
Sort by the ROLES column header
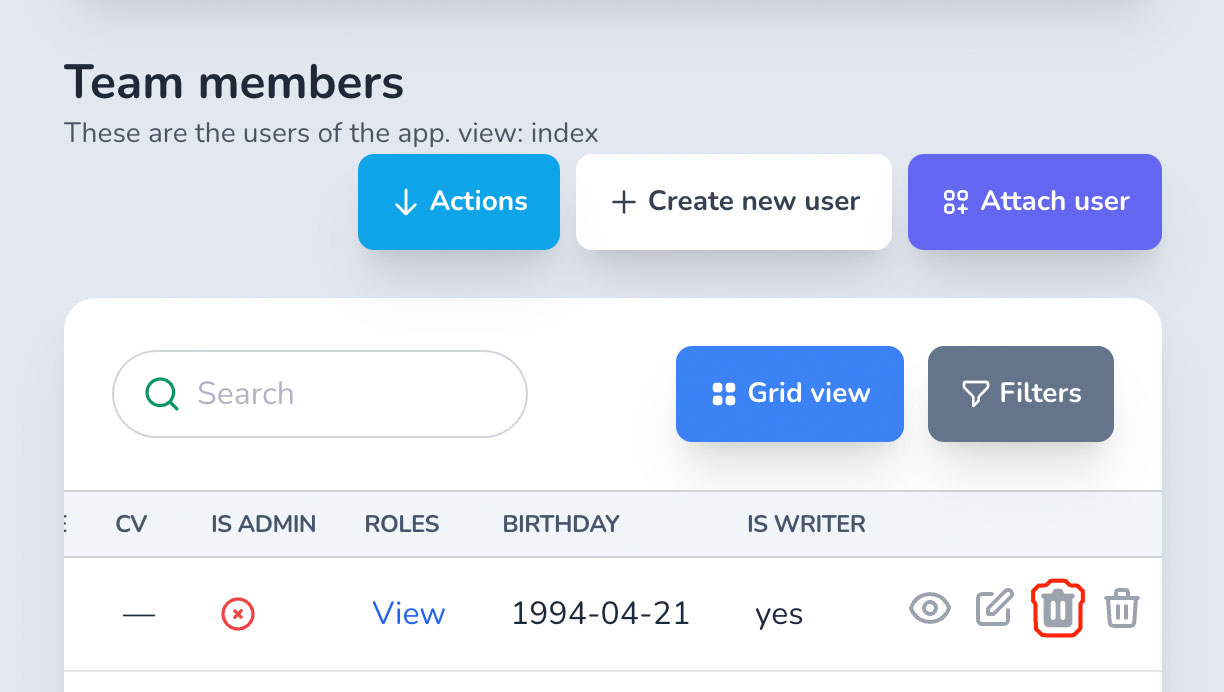[x=402, y=524]
